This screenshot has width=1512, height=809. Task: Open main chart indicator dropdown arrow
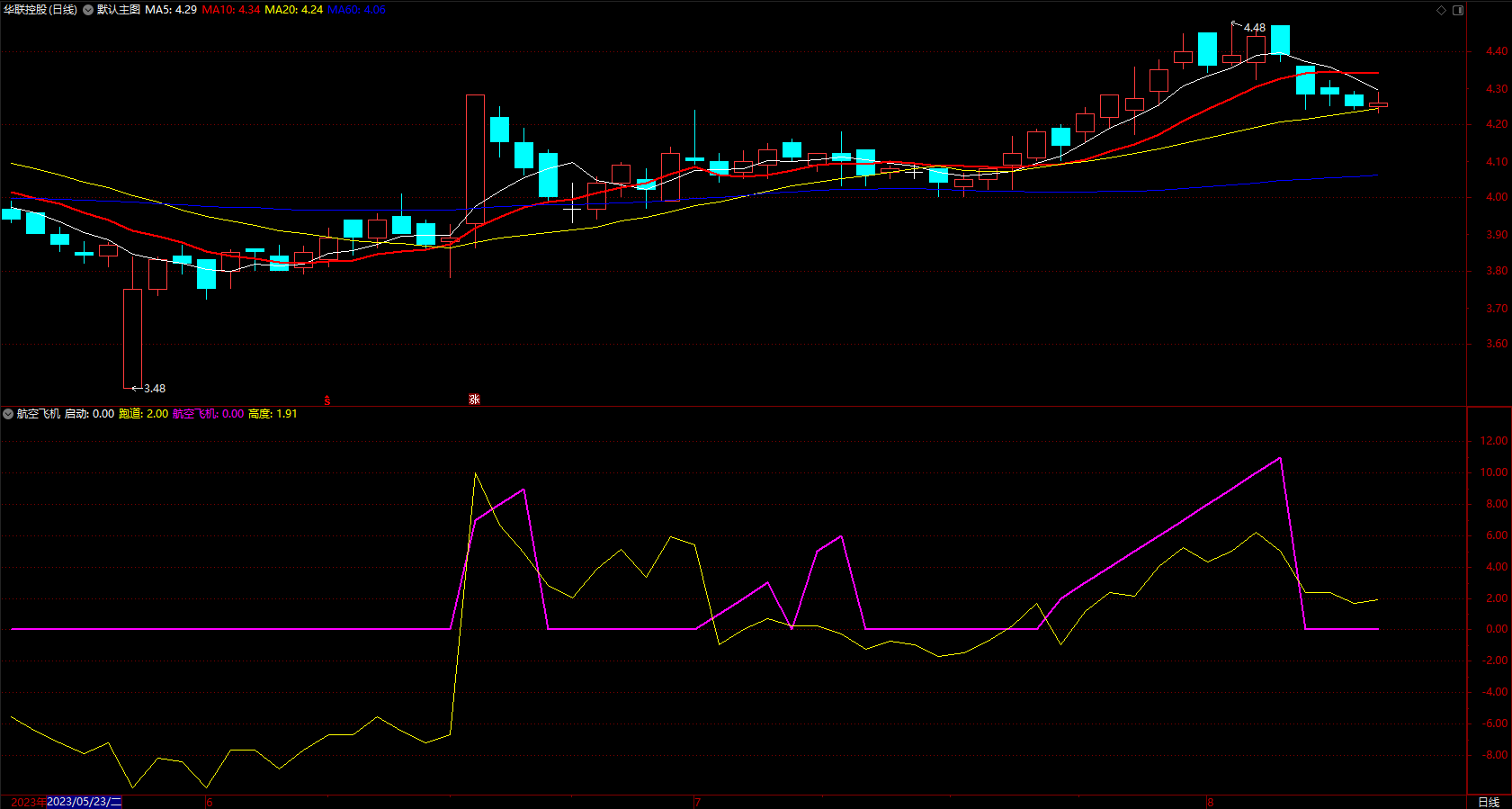tap(88, 10)
